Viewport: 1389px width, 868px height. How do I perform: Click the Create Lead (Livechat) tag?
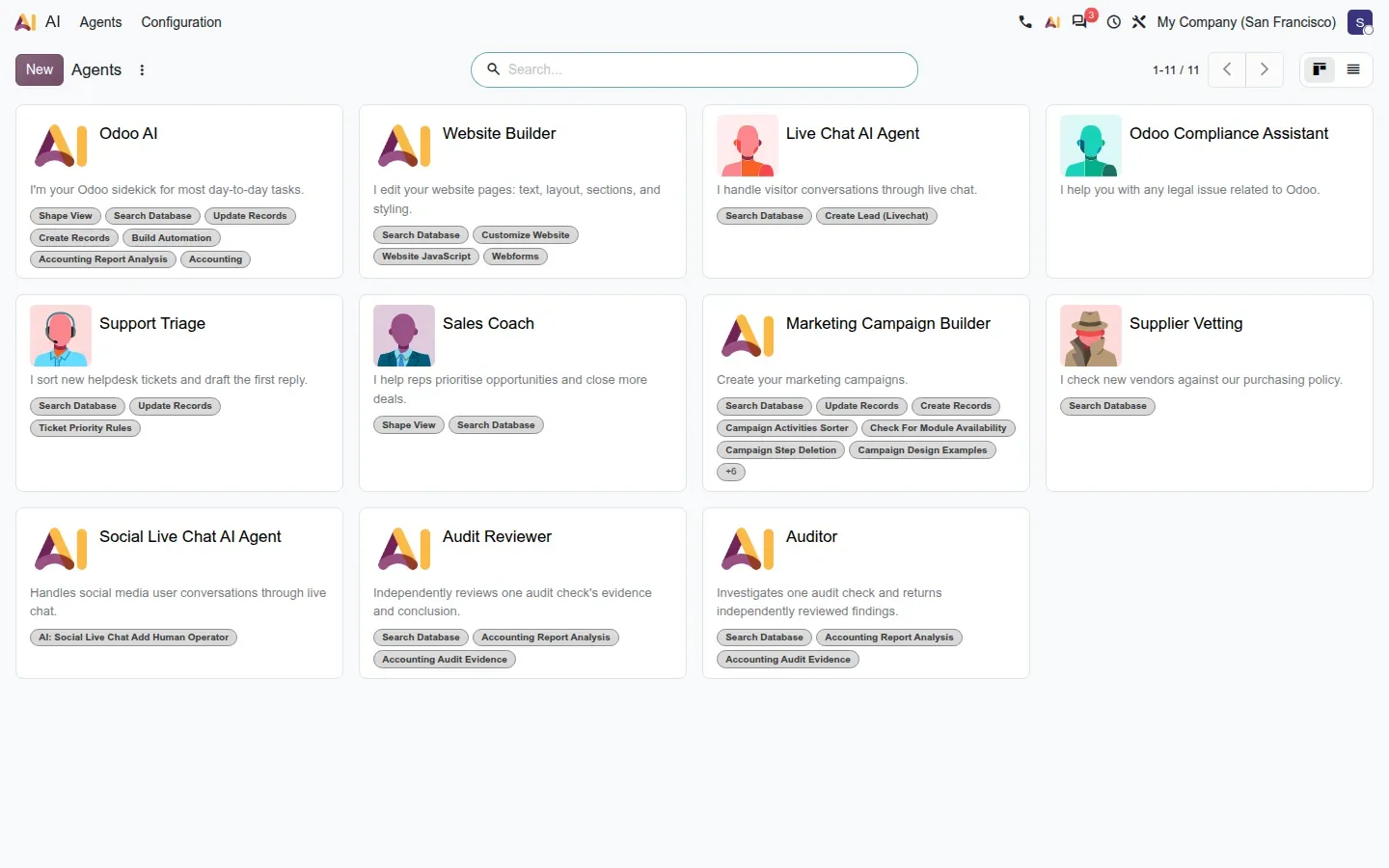pos(877,216)
